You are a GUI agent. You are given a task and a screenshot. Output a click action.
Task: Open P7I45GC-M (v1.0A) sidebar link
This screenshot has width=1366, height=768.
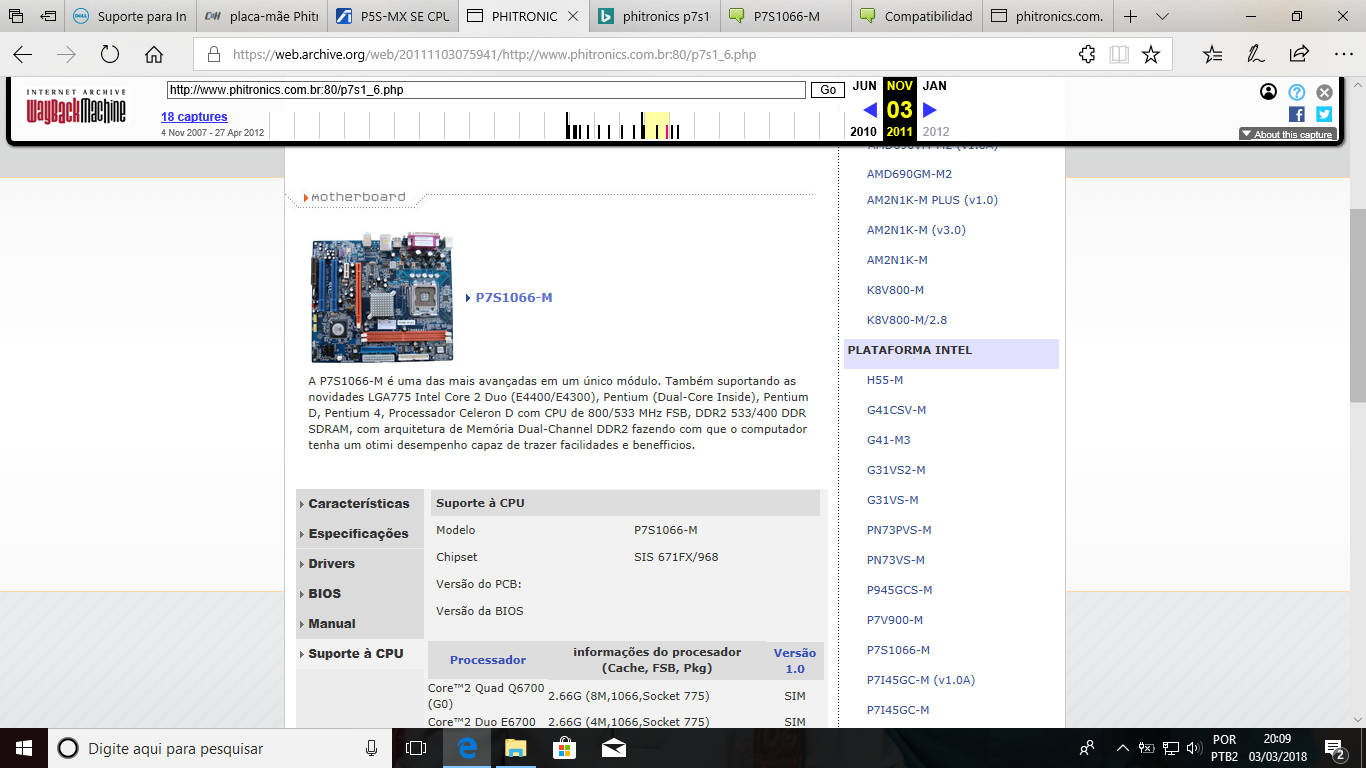[921, 680]
